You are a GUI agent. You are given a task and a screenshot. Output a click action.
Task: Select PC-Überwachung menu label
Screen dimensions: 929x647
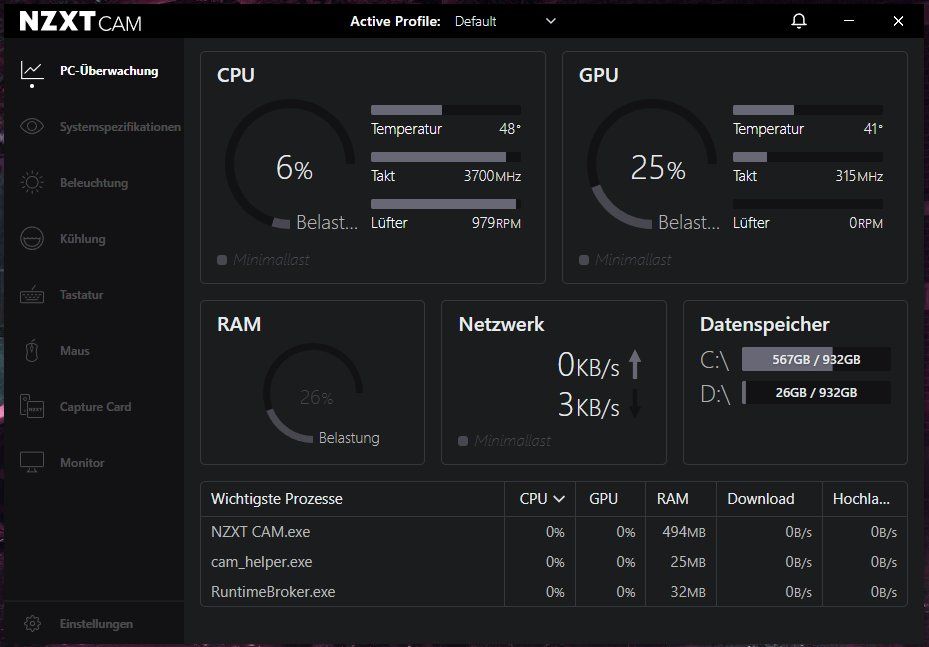[109, 71]
